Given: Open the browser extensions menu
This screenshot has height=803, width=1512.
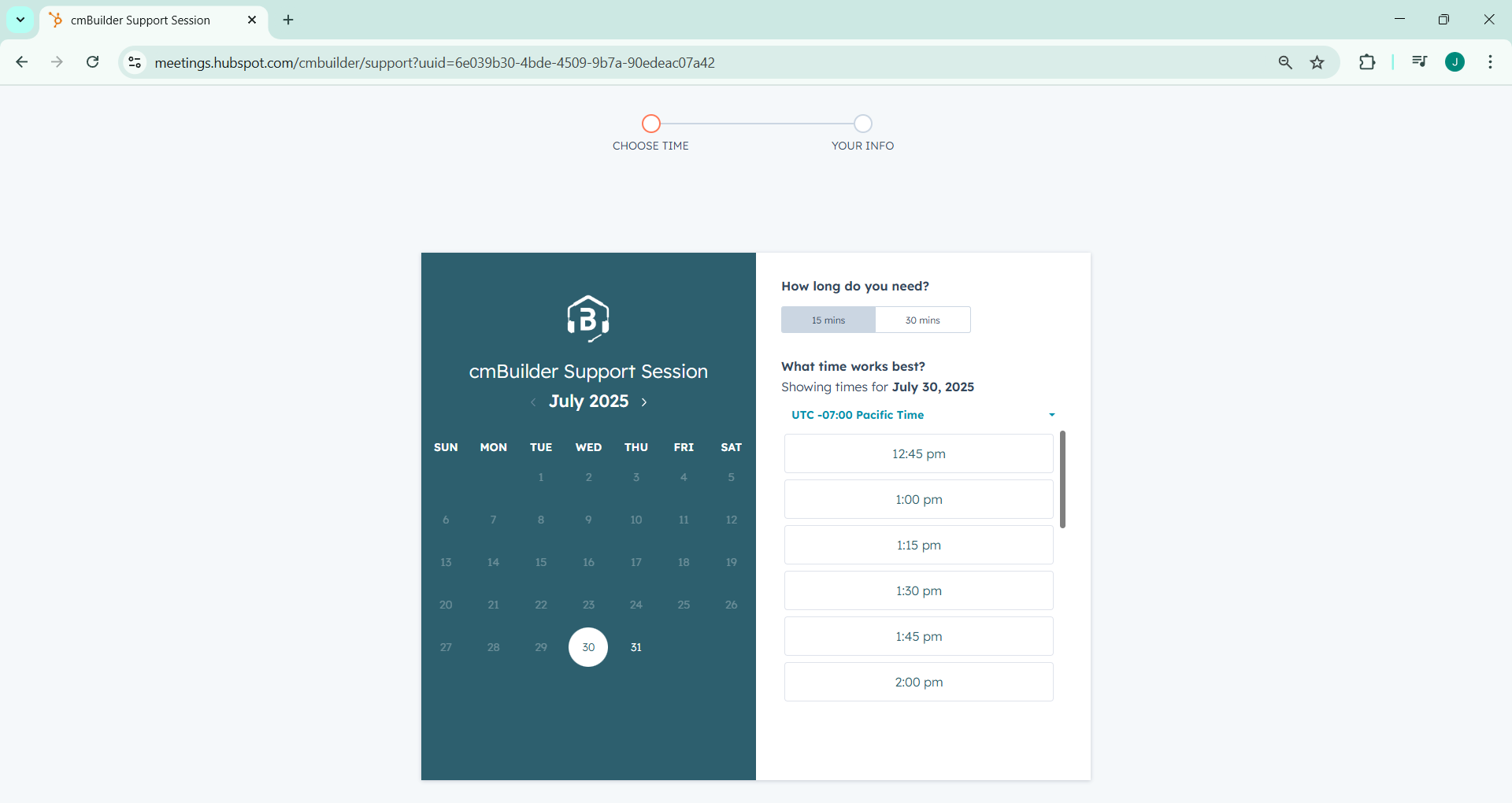Looking at the screenshot, I should [x=1367, y=62].
